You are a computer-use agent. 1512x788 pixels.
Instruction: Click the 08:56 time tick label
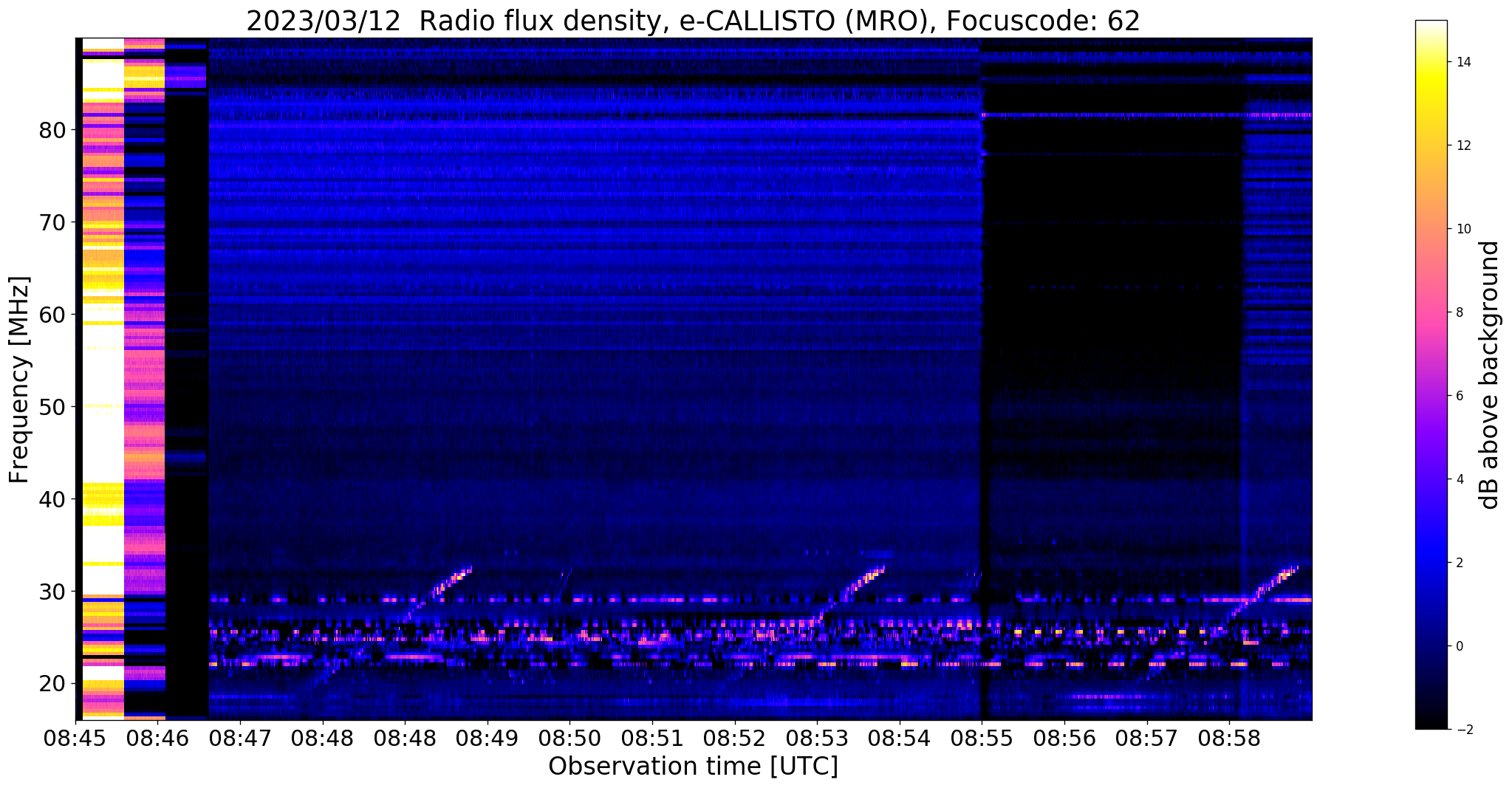coord(1064,739)
